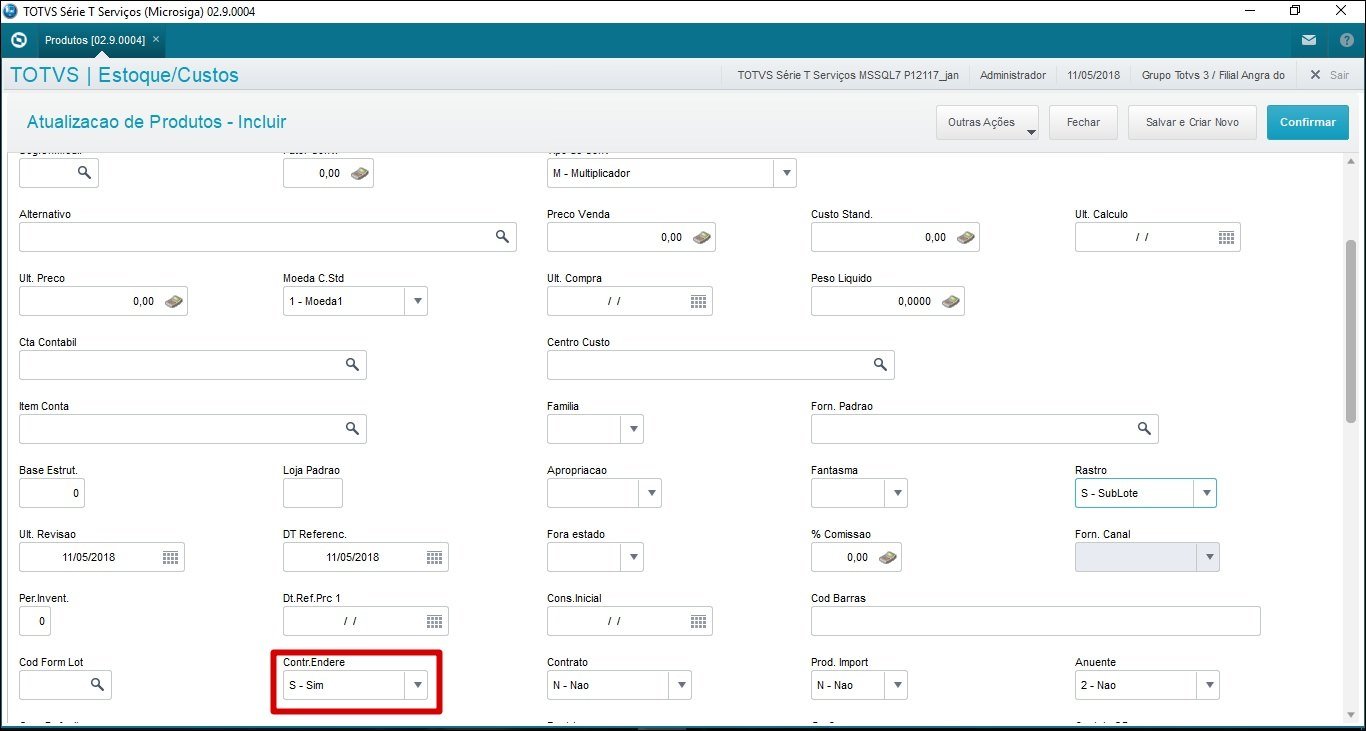This screenshot has width=1366, height=731.
Task: Open the Alternativo field search magnifier
Action: pos(502,237)
